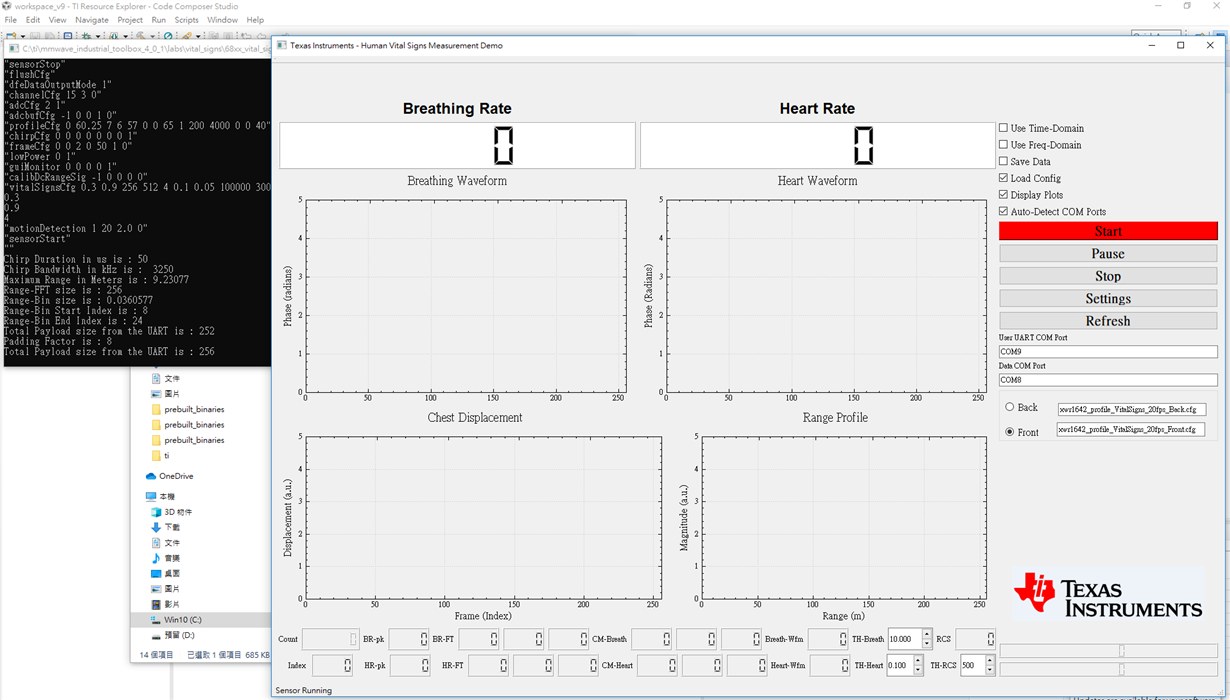This screenshot has height=700, width=1230.
Task: Open the Window menu in Code Composer Studio
Action: 222,20
